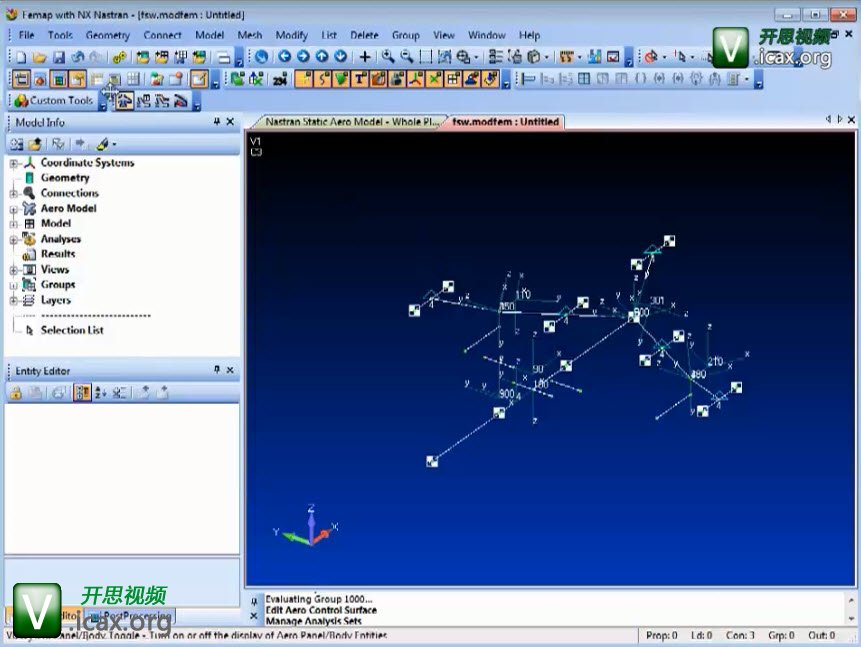
Task: Expand the Aero Model tree node
Action: pyautogui.click(x=14, y=209)
